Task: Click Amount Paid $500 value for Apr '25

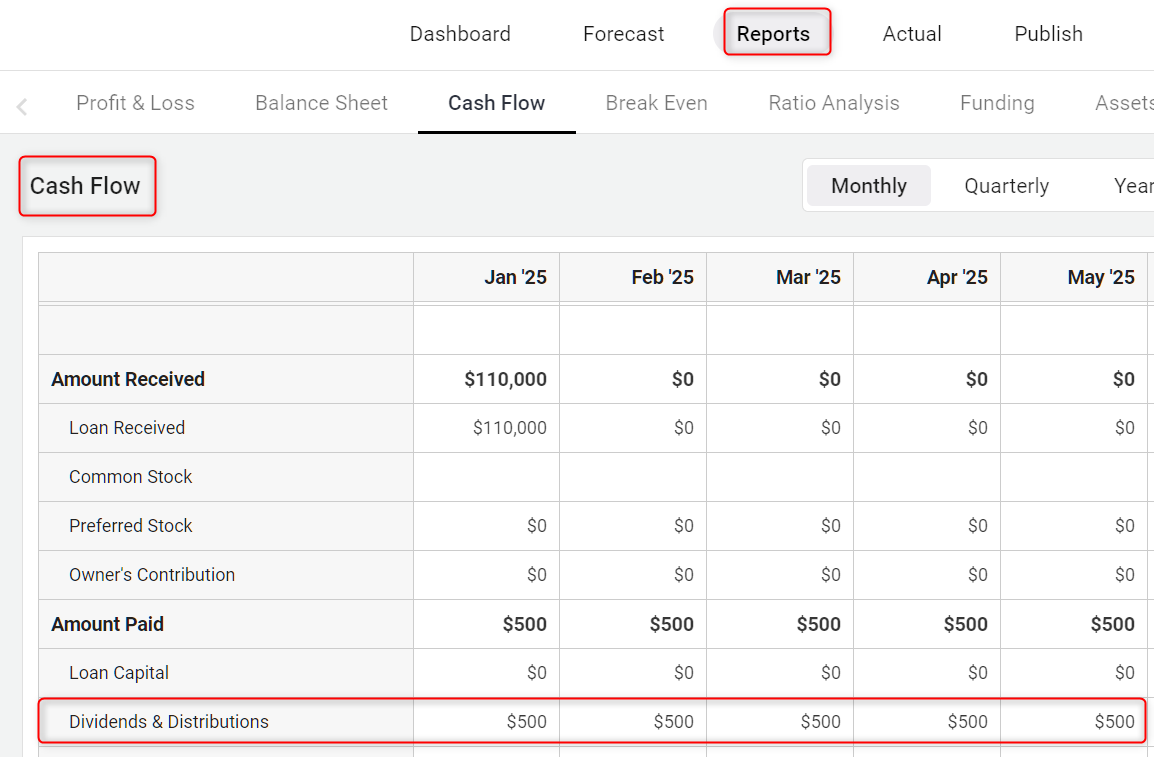Action: tap(966, 625)
